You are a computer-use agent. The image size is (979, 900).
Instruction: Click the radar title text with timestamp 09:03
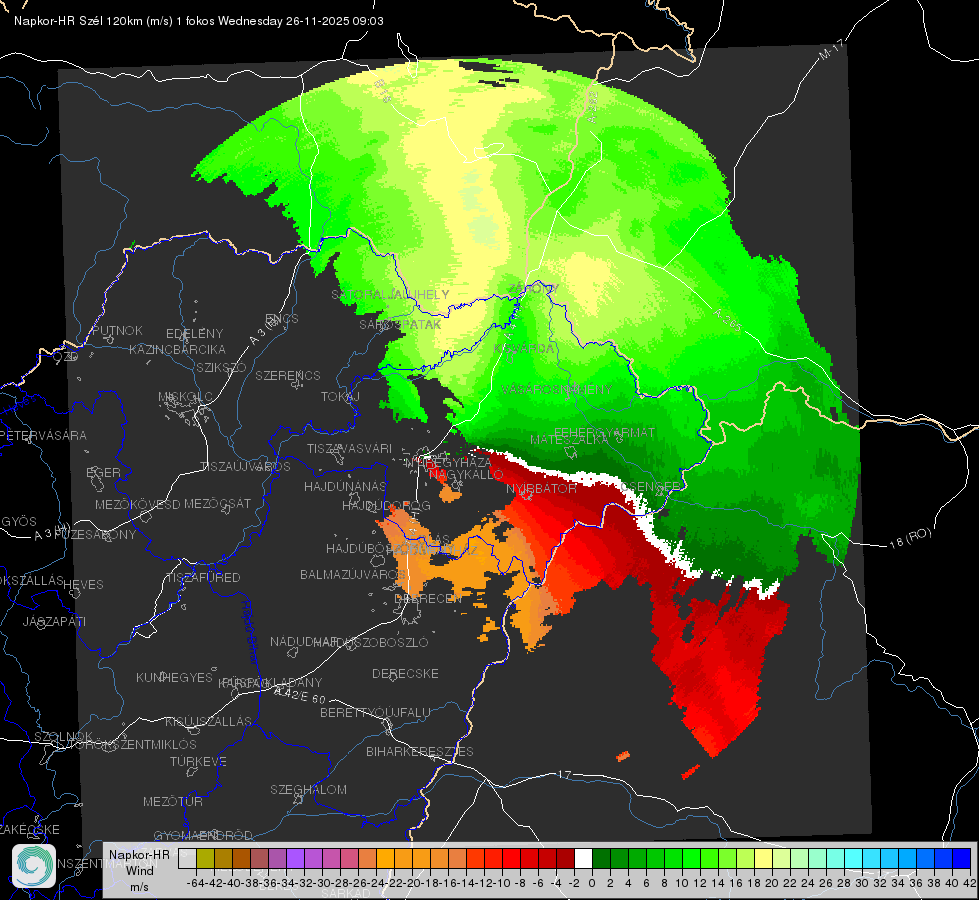pos(199,21)
